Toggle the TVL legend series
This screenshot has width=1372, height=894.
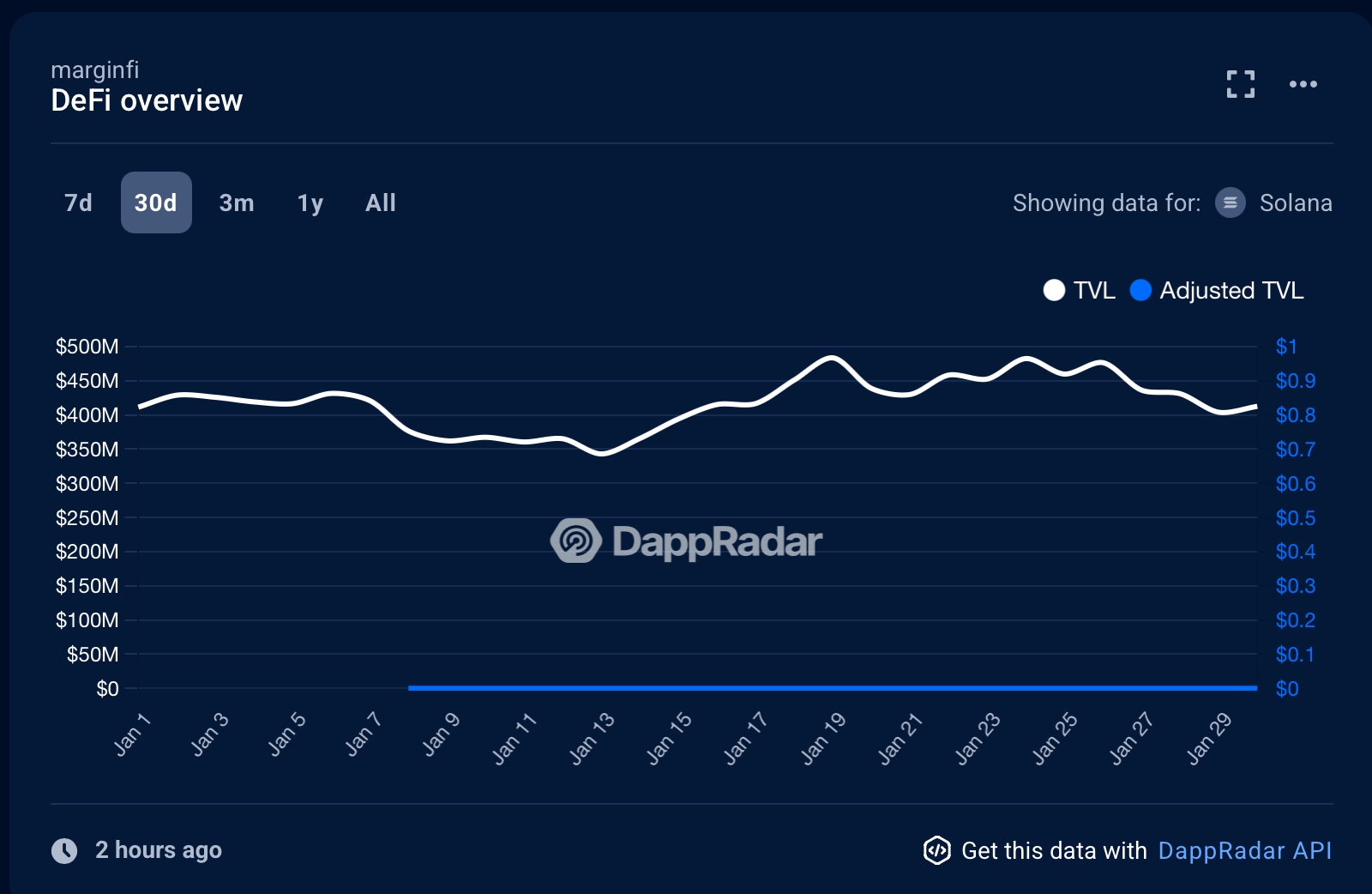pos(1079,290)
